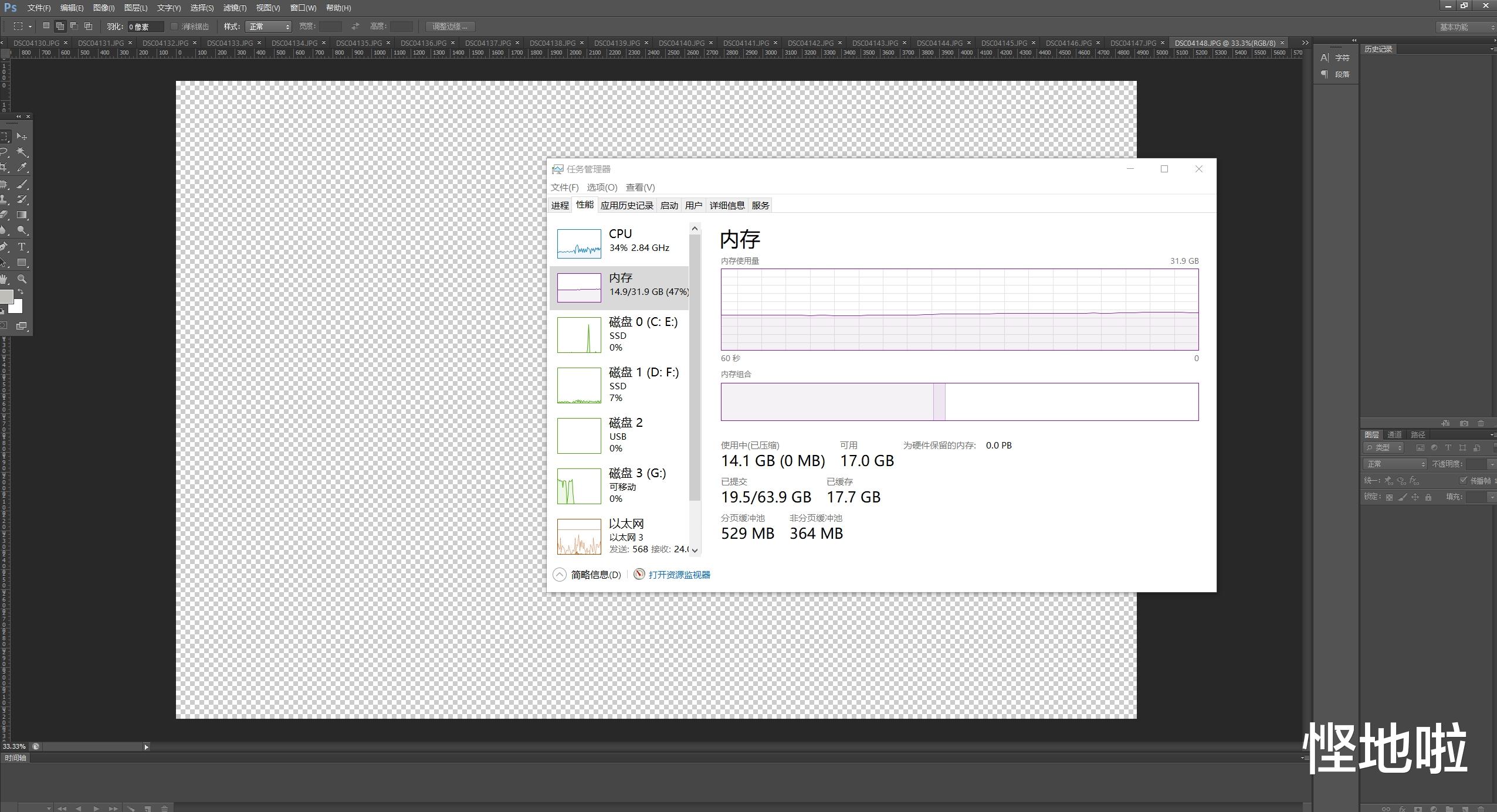
Task: Close the DSC04135.JPG document tab
Action: 388,43
